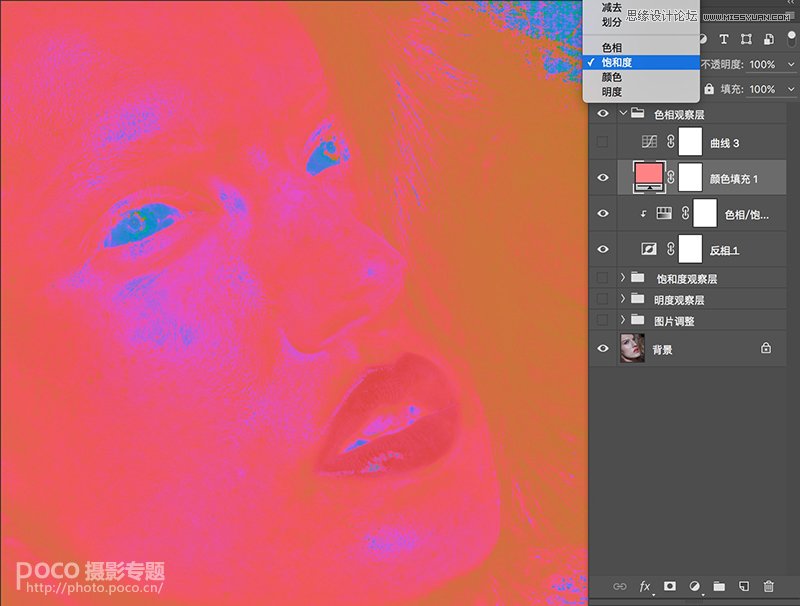This screenshot has height=606, width=800.
Task: Click the 填充 100% value field
Action: tap(763, 89)
